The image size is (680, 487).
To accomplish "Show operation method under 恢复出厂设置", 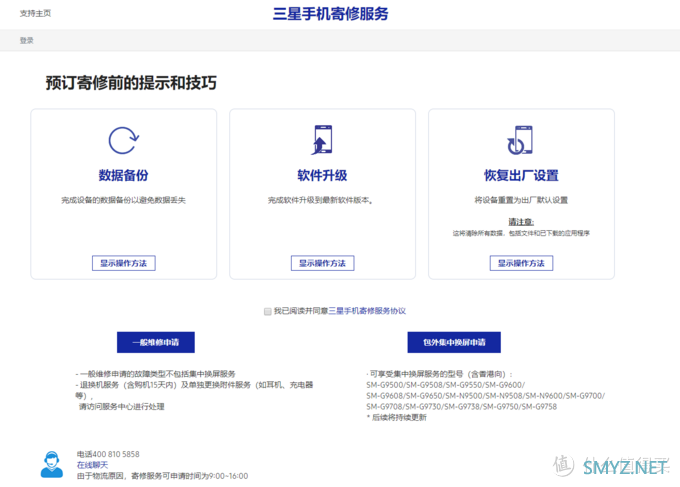I will coord(521,263).
